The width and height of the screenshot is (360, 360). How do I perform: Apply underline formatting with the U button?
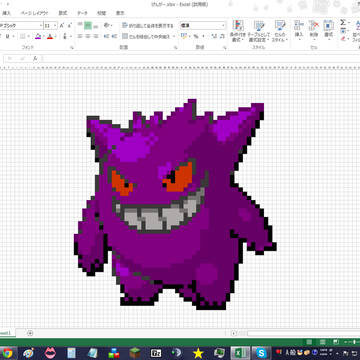[7, 36]
